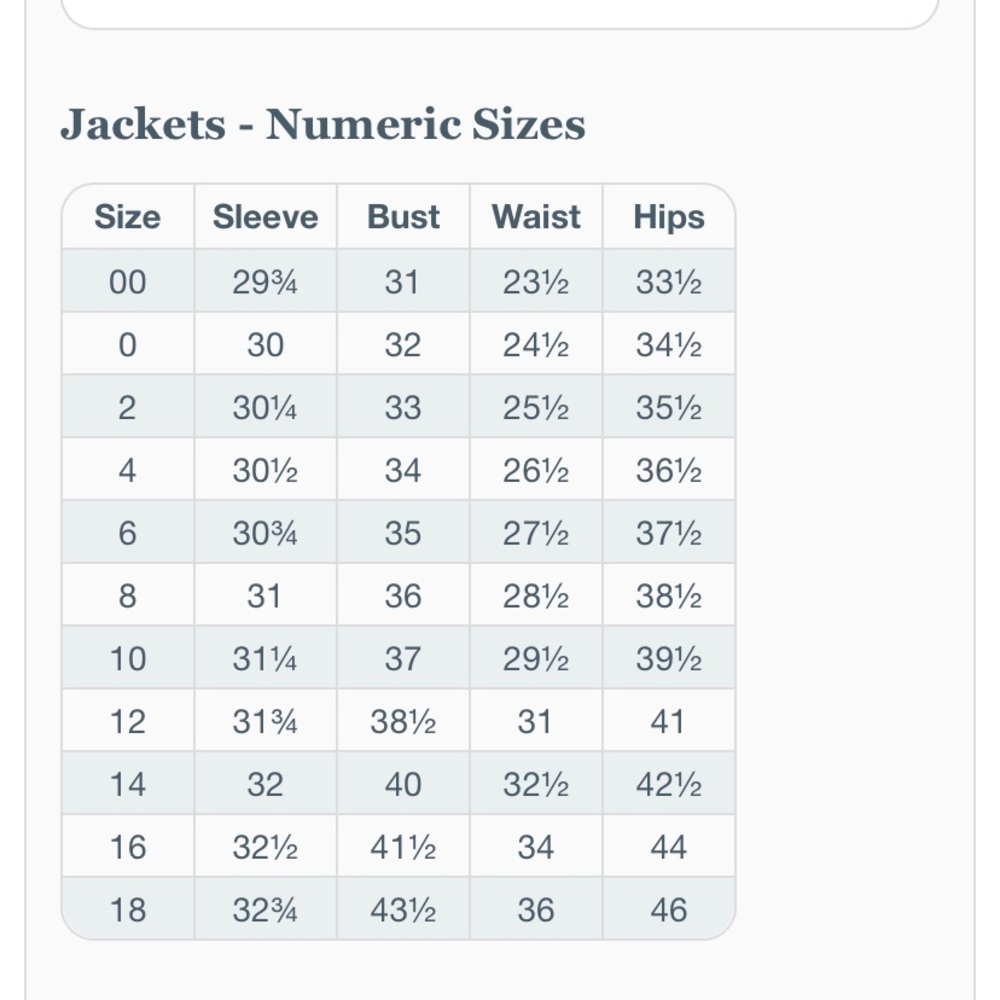Viewport: 1000px width, 1000px height.
Task: Click the size 6 row label
Action: pos(128,533)
